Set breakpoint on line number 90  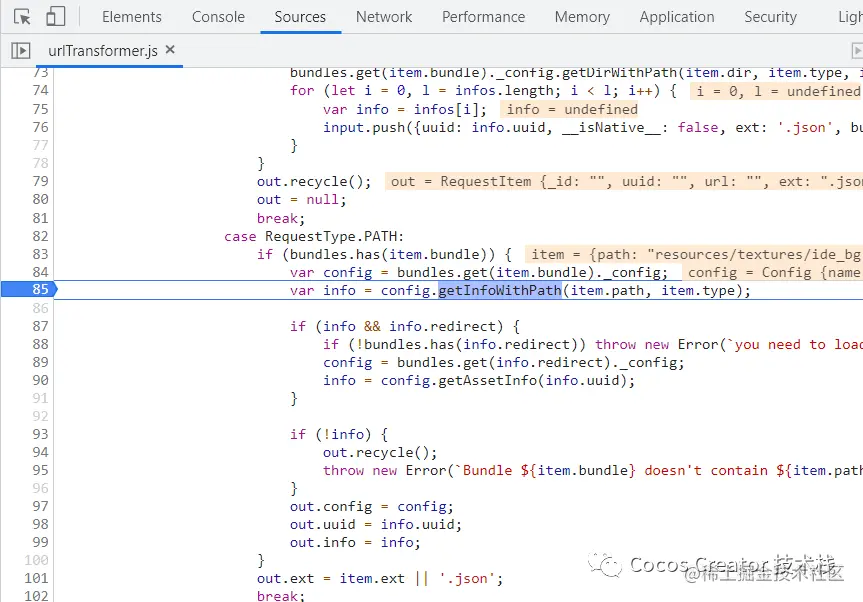pos(41,380)
